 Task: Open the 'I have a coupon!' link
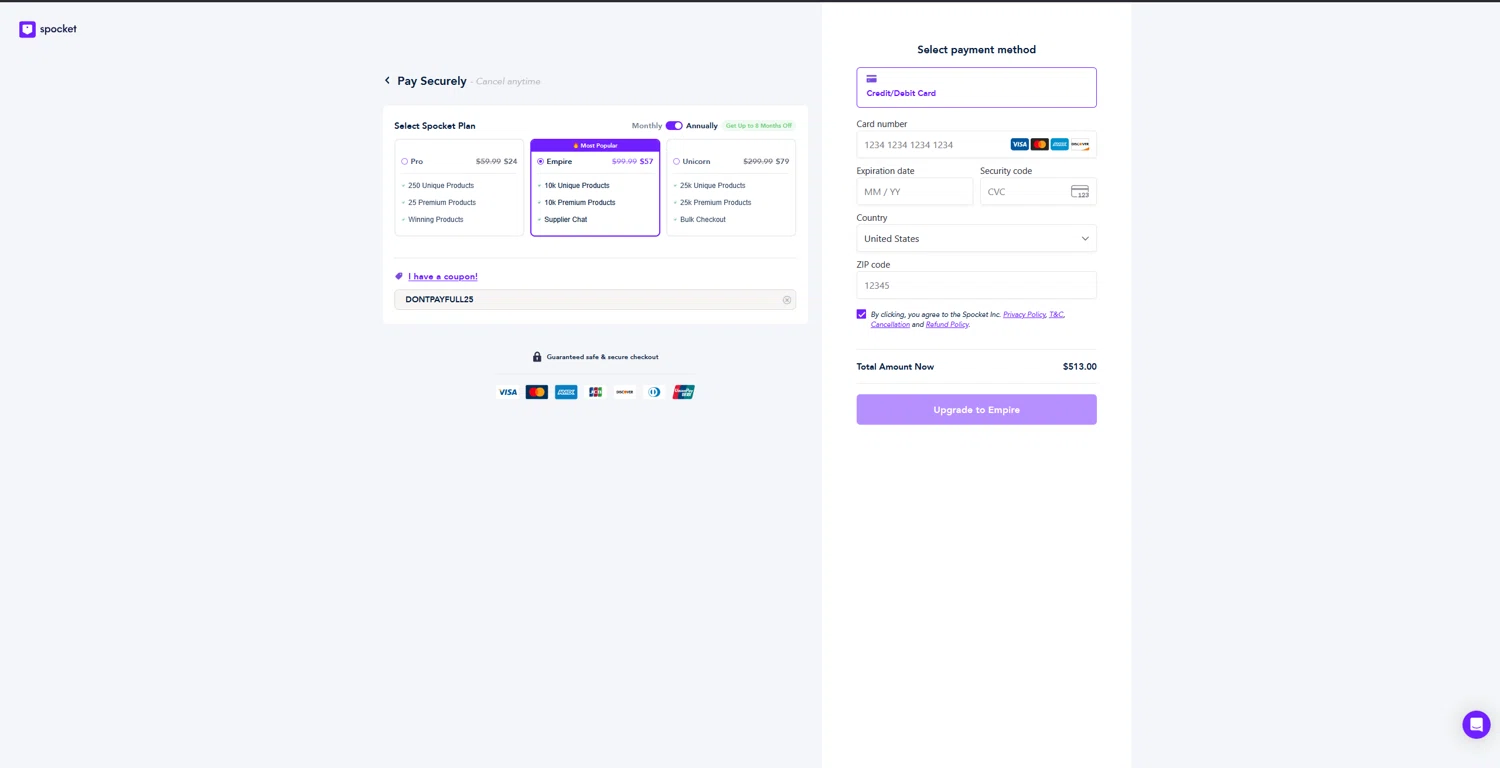pos(443,276)
